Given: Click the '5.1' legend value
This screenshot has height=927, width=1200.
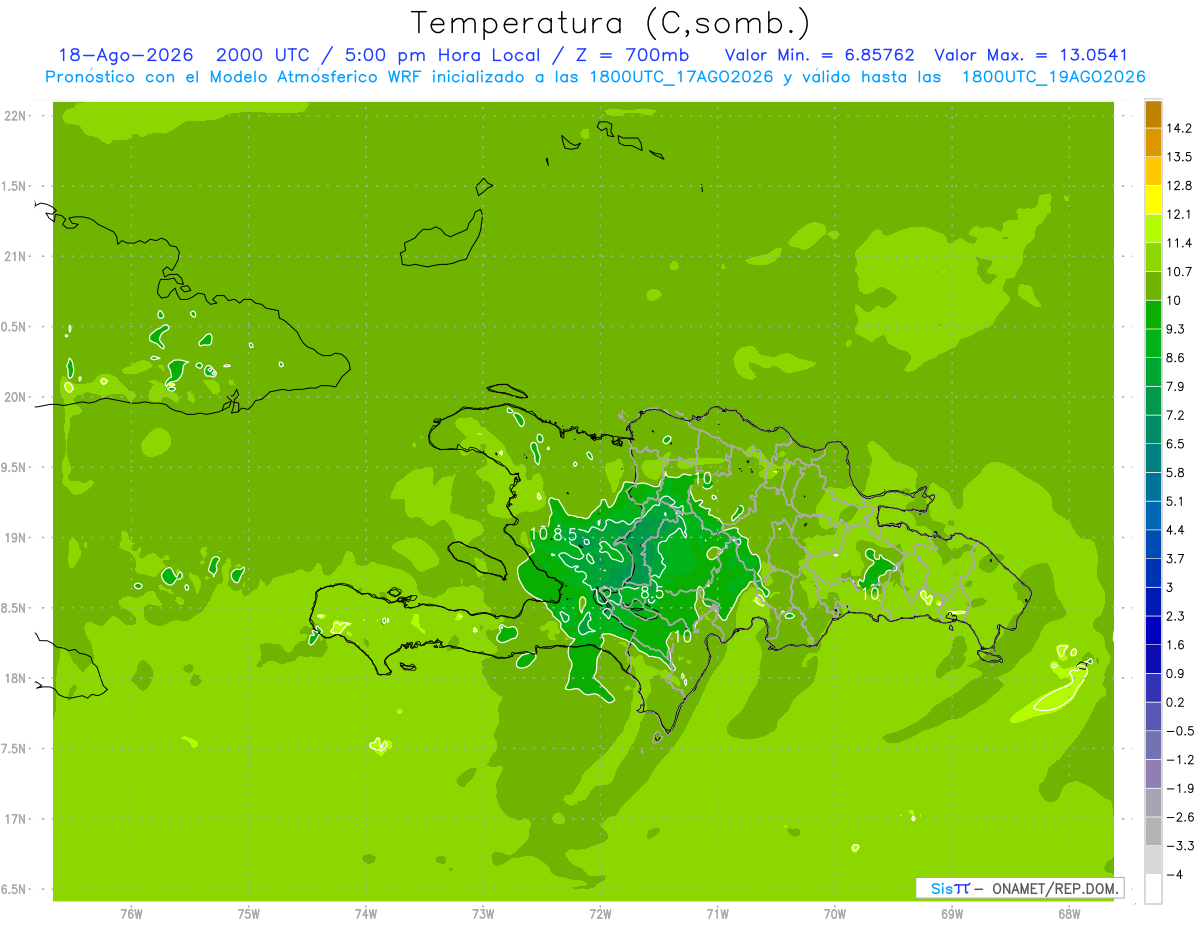Looking at the screenshot, I should pyautogui.click(x=1175, y=501).
